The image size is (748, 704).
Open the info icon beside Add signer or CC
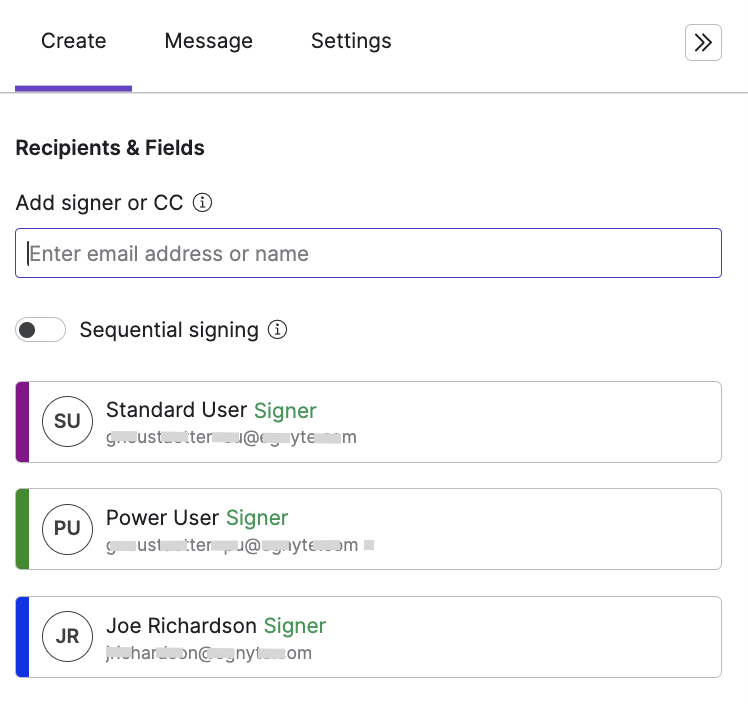202,203
